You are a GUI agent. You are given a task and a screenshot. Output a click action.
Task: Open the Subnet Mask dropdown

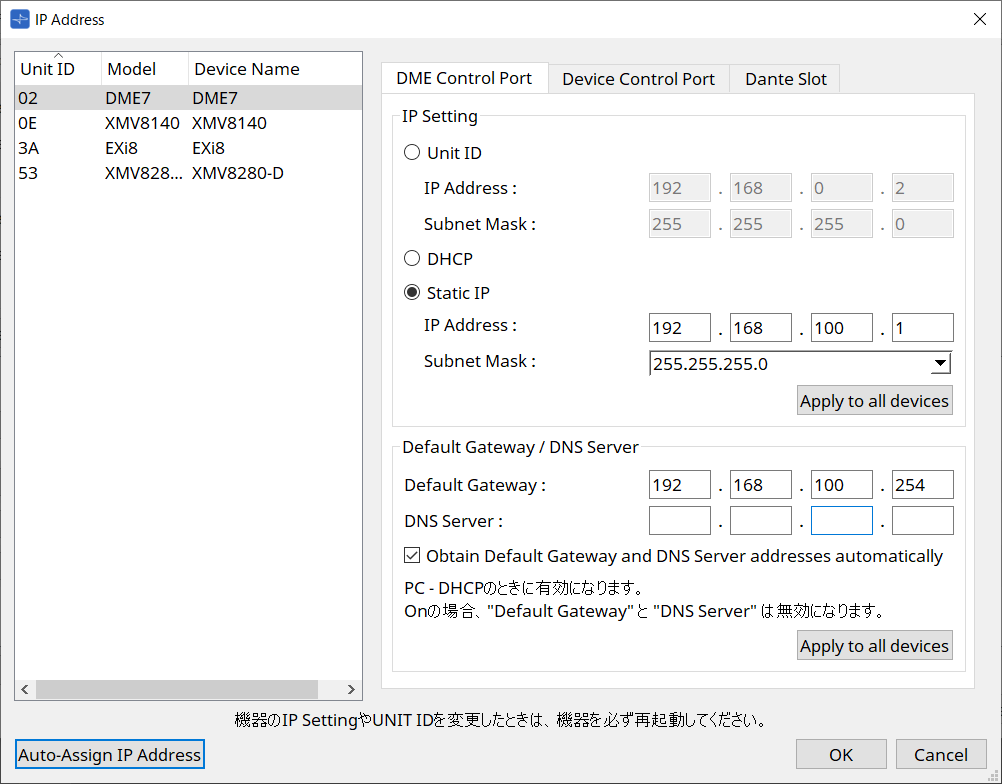click(940, 363)
